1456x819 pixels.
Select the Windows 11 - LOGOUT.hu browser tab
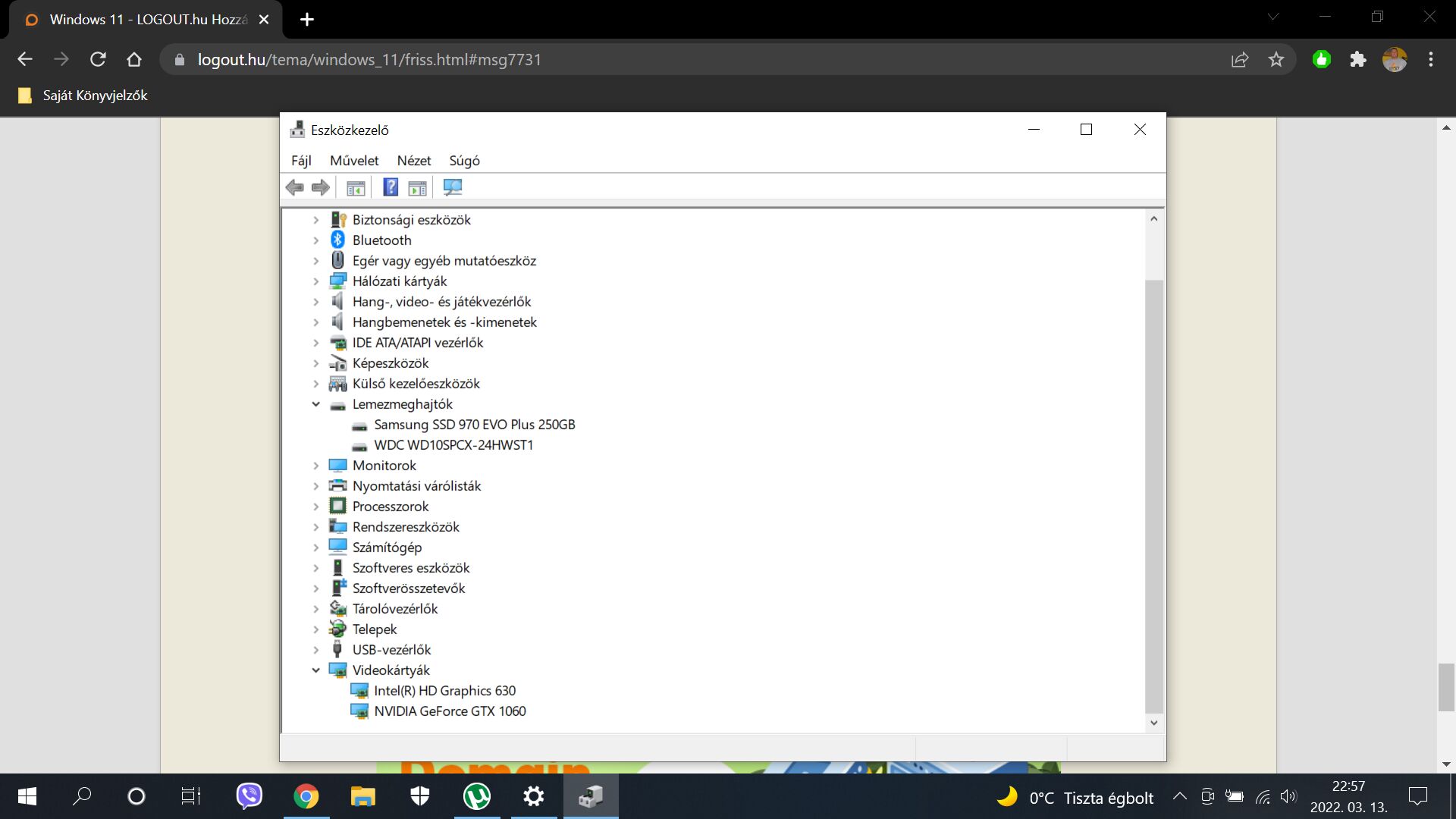146,20
